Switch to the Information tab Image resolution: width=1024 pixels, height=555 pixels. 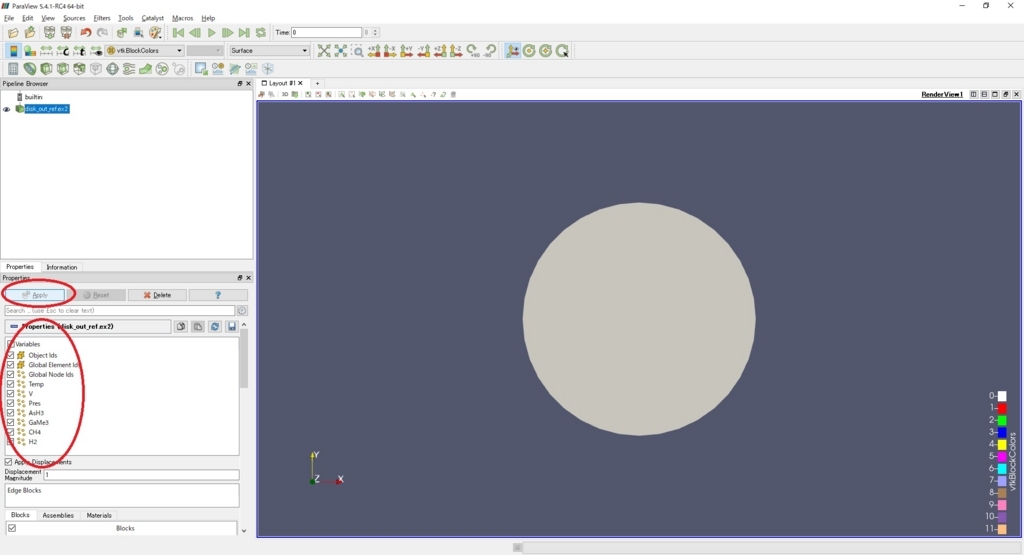click(x=61, y=267)
